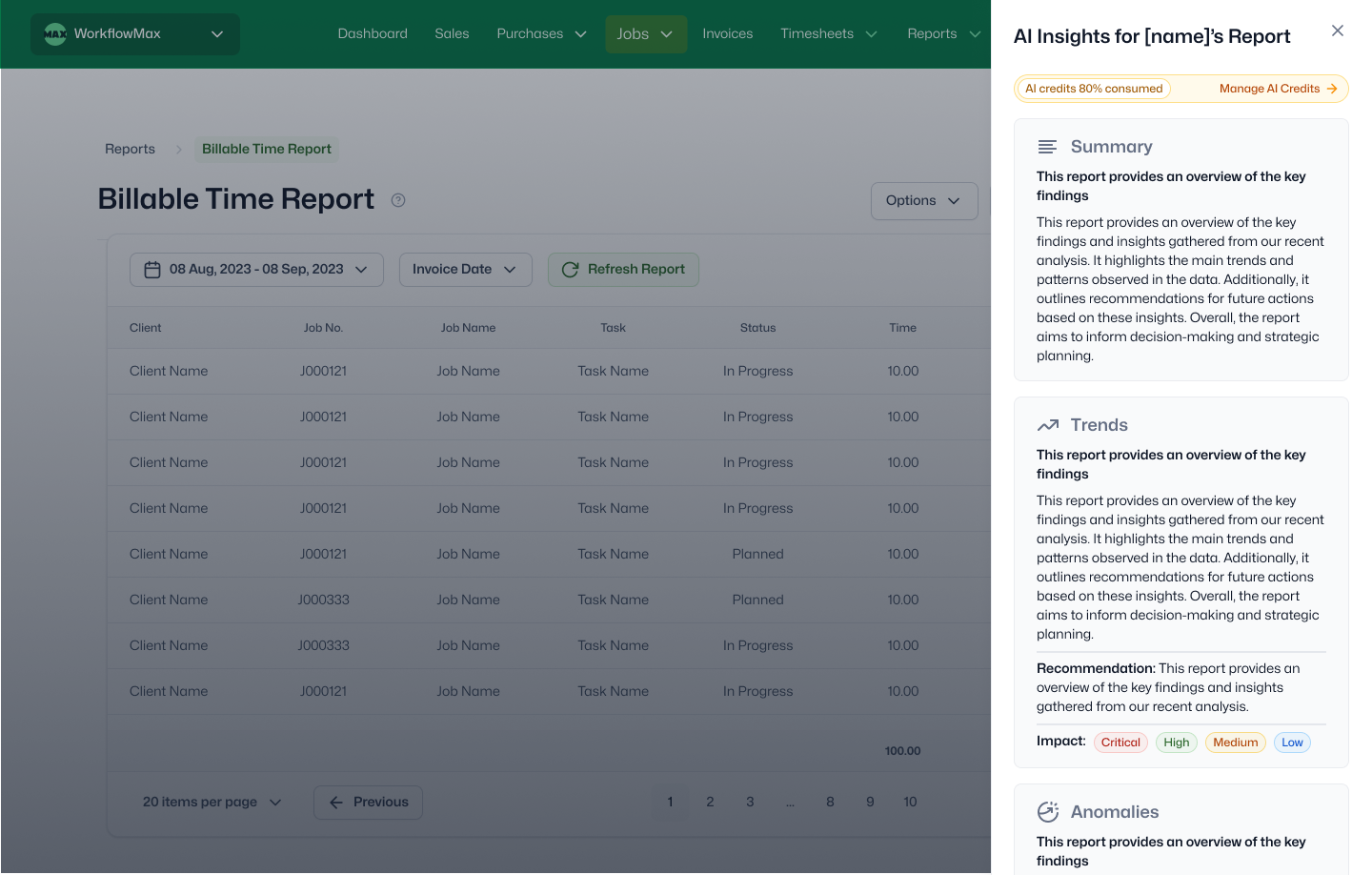
Task: Click the Summary section lines icon
Action: tap(1047, 147)
